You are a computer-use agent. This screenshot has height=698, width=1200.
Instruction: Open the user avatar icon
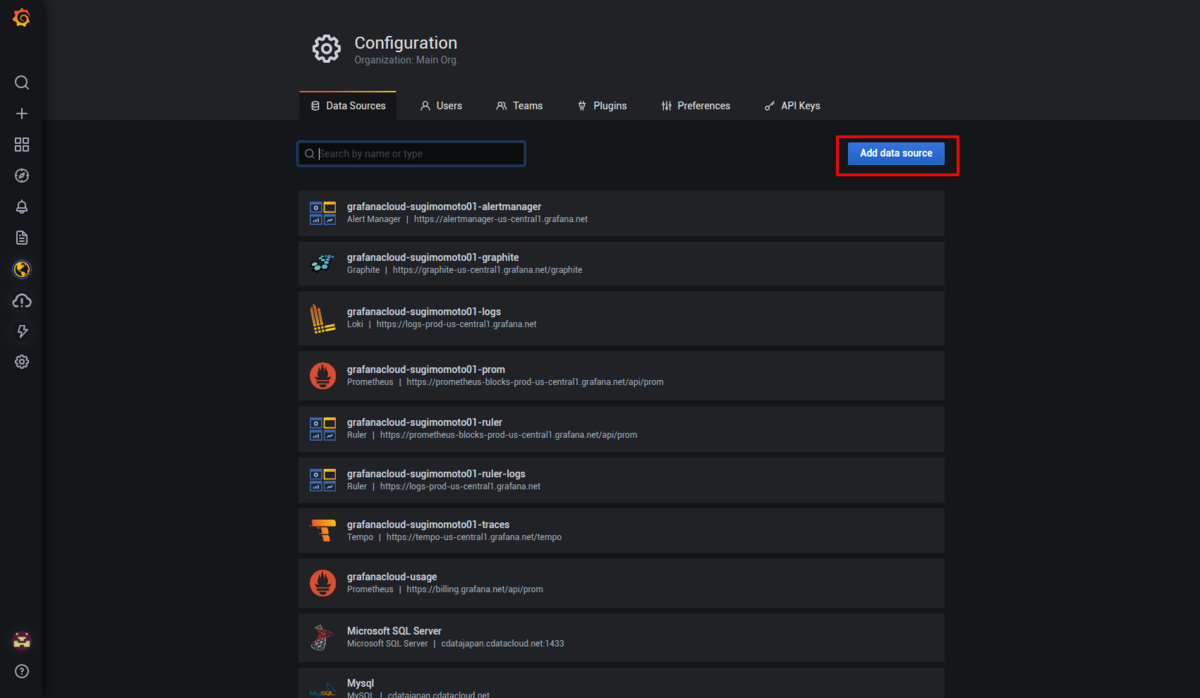pos(22,640)
